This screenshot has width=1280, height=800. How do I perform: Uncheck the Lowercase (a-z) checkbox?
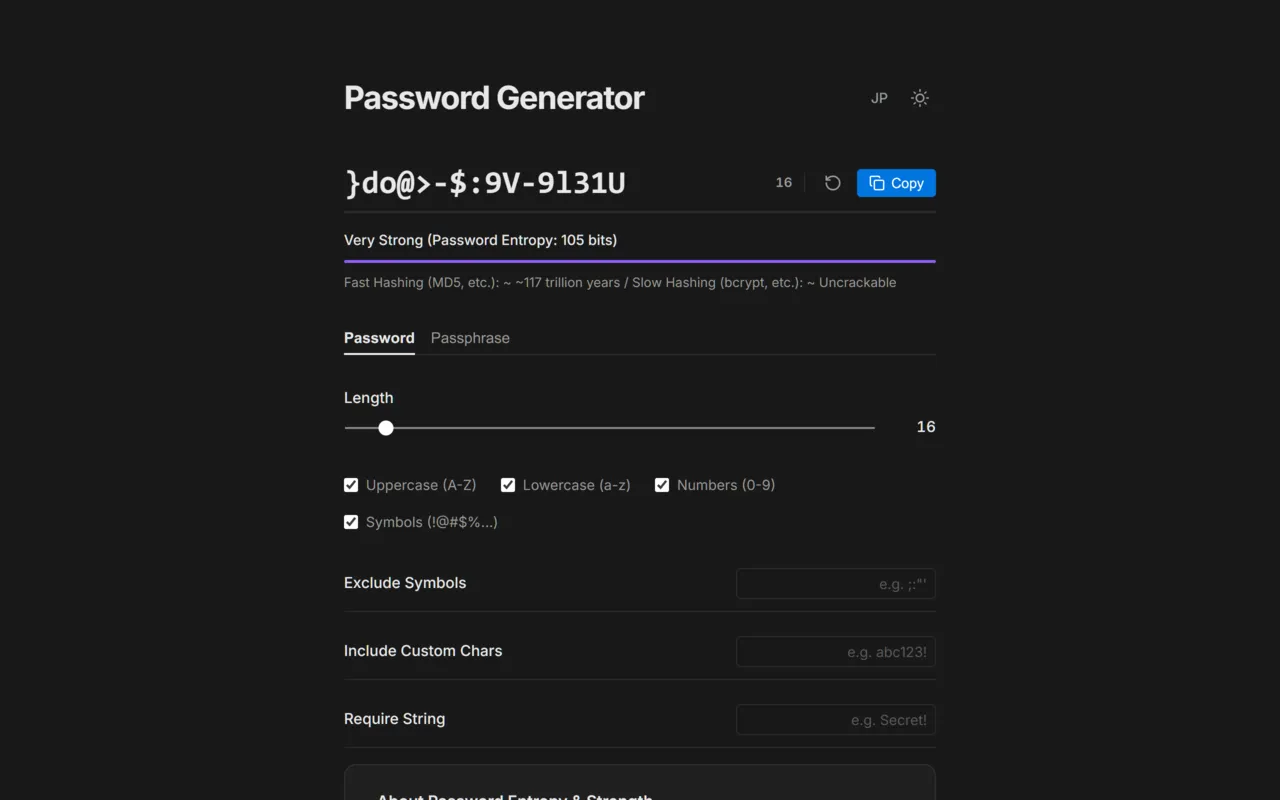click(508, 485)
